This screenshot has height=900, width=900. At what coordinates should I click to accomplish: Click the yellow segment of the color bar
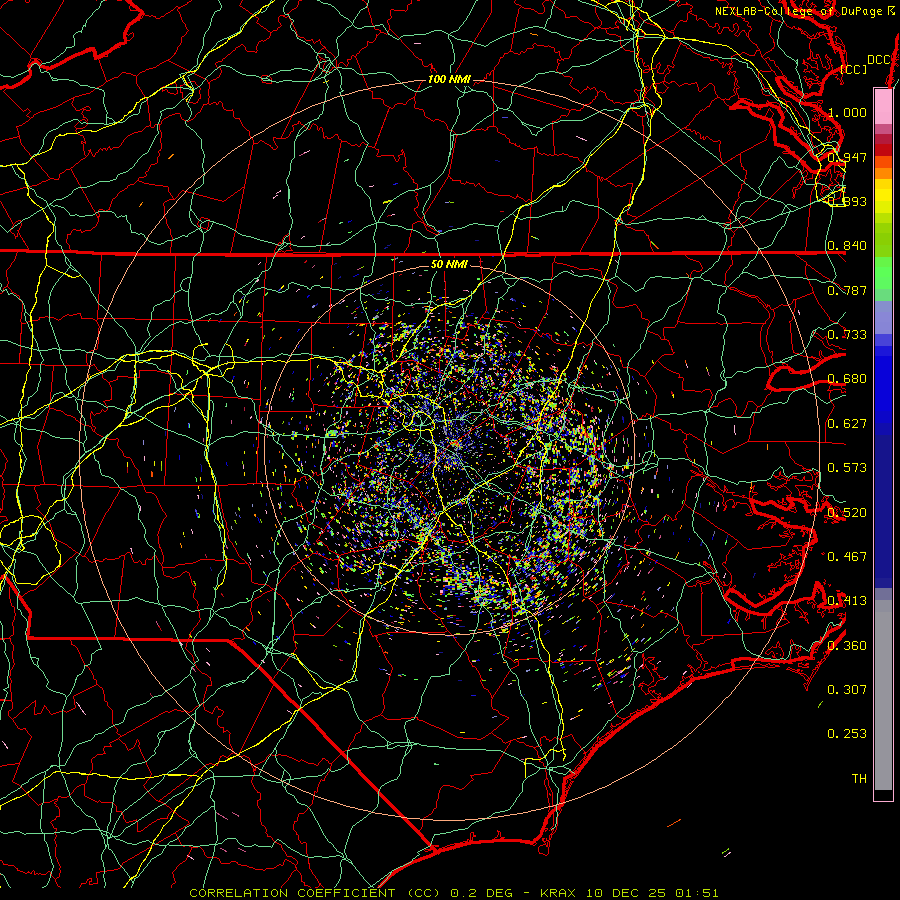(883, 197)
